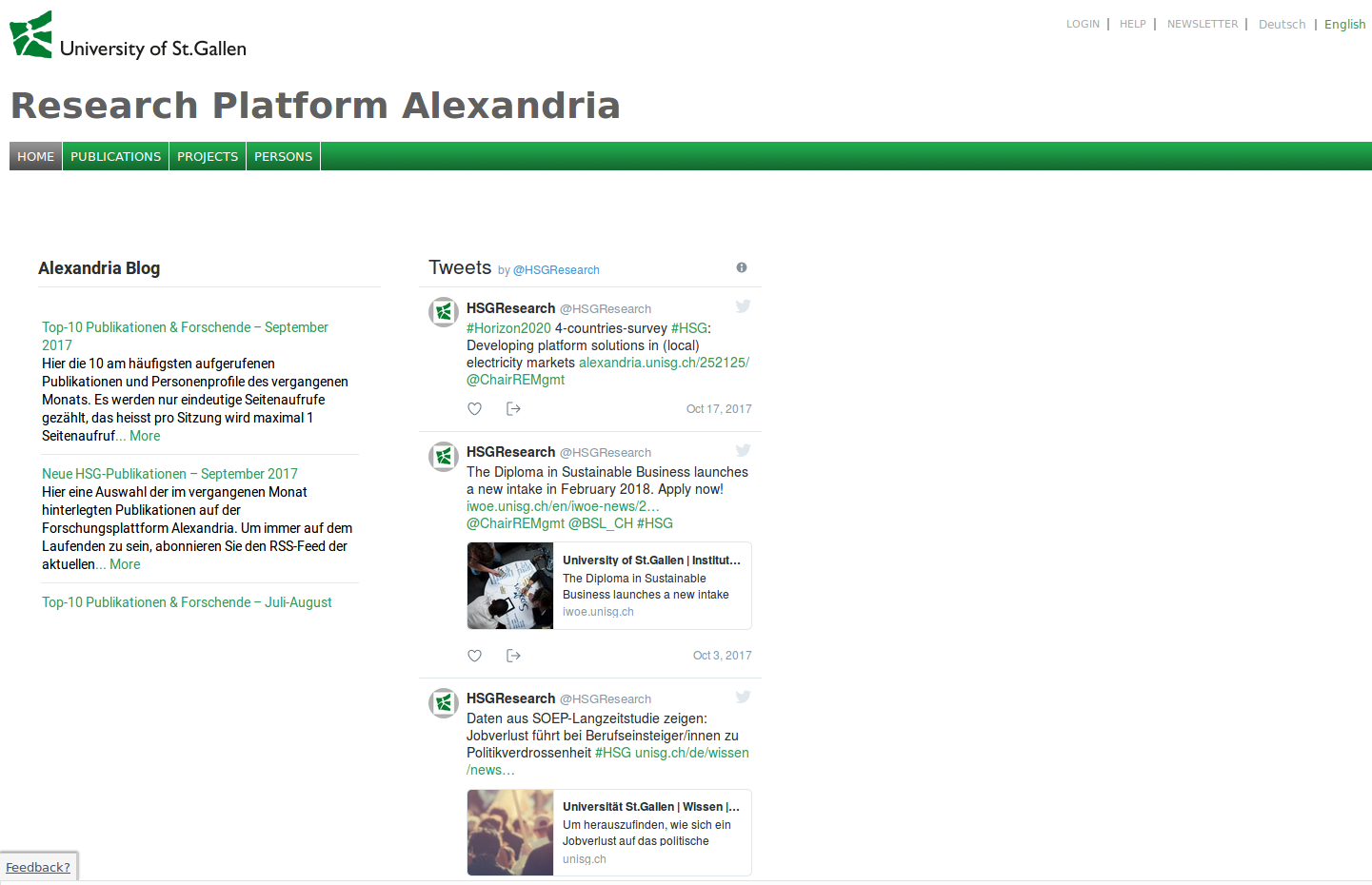
Task: Open Top-10 Publikationen September 2017 post
Action: tap(185, 336)
